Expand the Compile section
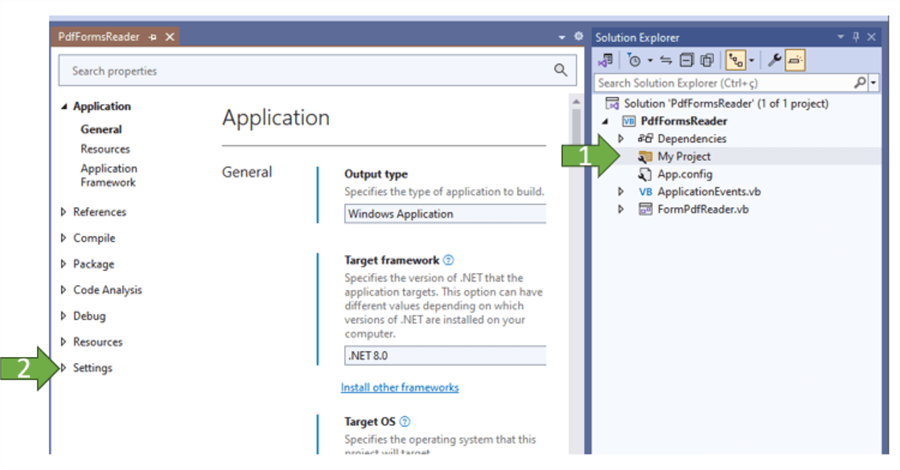Viewport: 900px width, 470px height. point(63,238)
